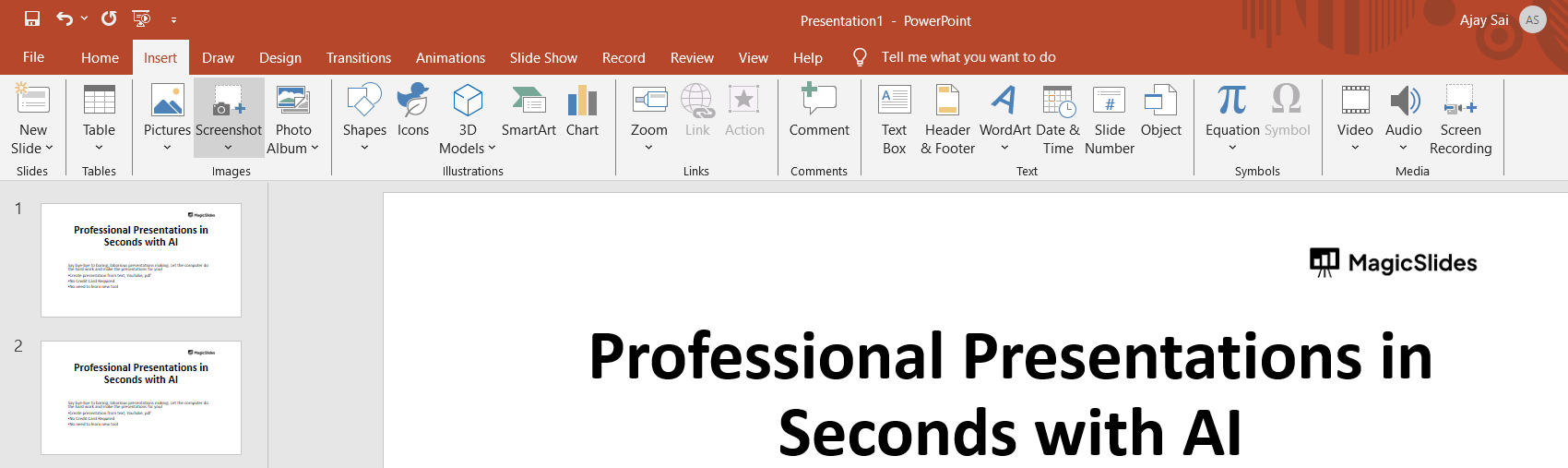This screenshot has width=1568, height=468.
Task: Insert Pictures icon
Action: (167, 100)
